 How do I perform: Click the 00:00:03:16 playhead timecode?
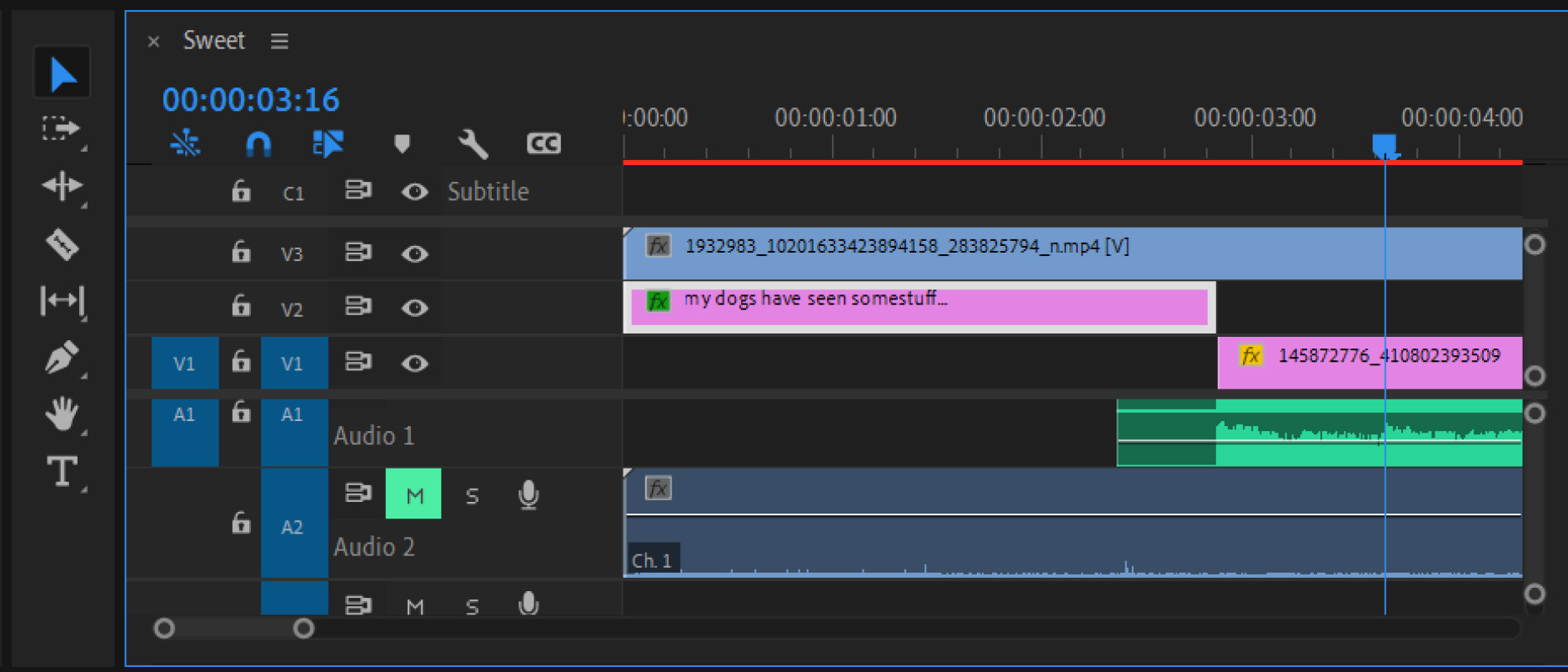(251, 100)
